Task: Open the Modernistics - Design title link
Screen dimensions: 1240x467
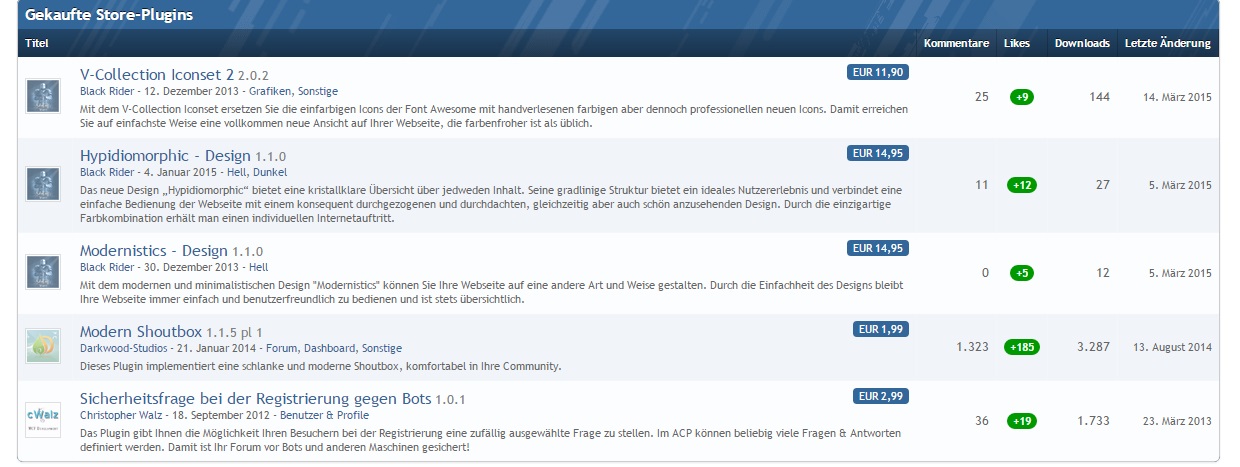Action: [153, 251]
